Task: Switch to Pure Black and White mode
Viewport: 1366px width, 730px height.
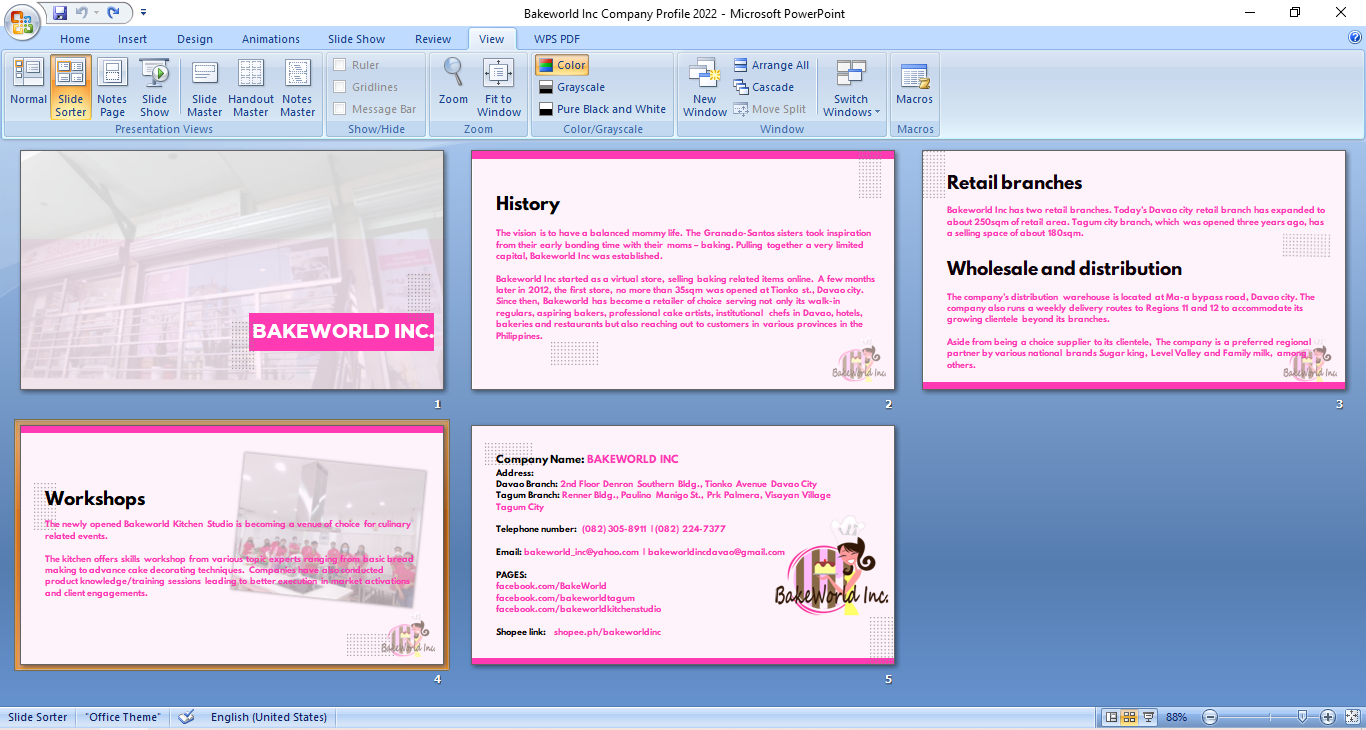Action: 602,109
